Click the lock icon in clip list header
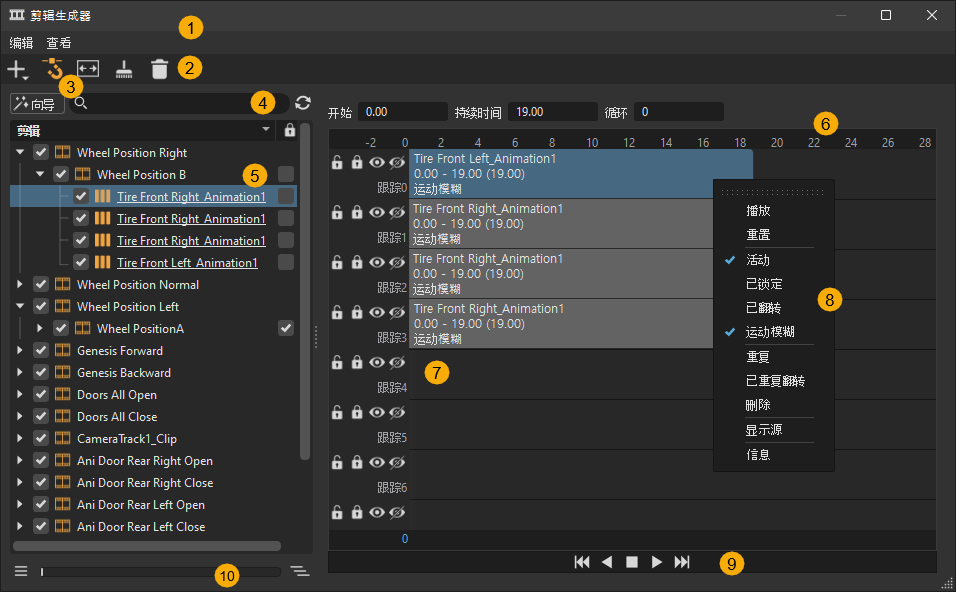Image resolution: width=956 pixels, height=592 pixels. (x=290, y=130)
